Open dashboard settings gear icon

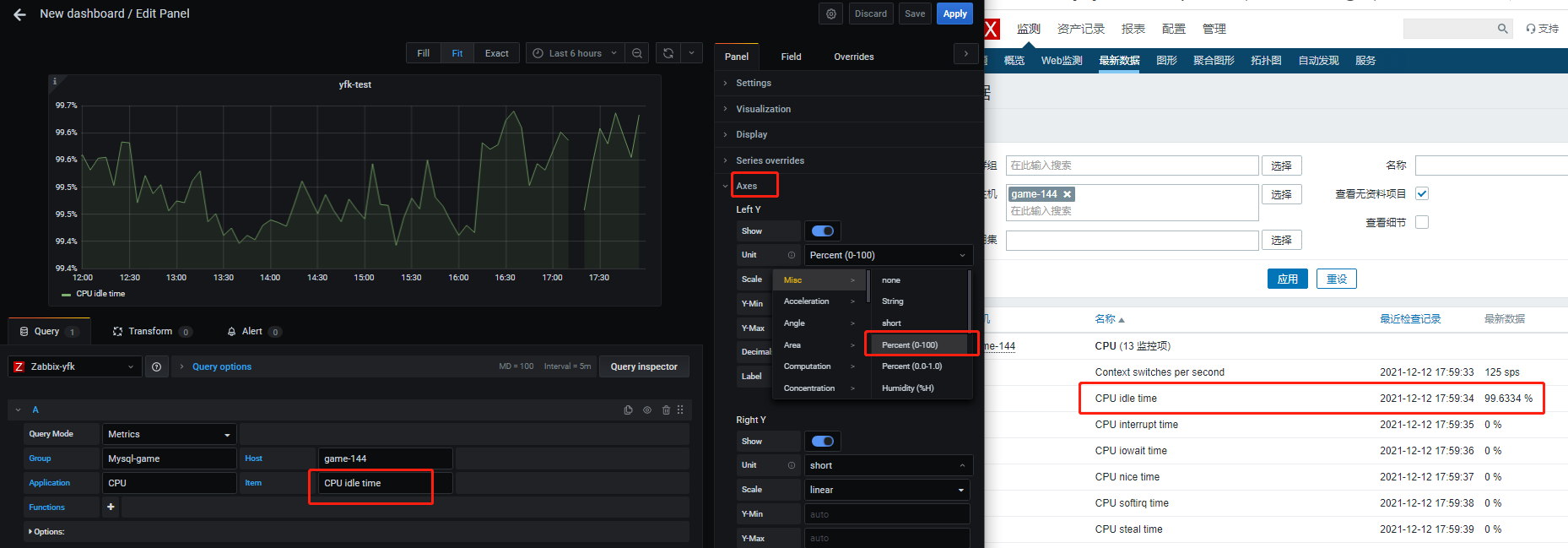click(x=831, y=14)
